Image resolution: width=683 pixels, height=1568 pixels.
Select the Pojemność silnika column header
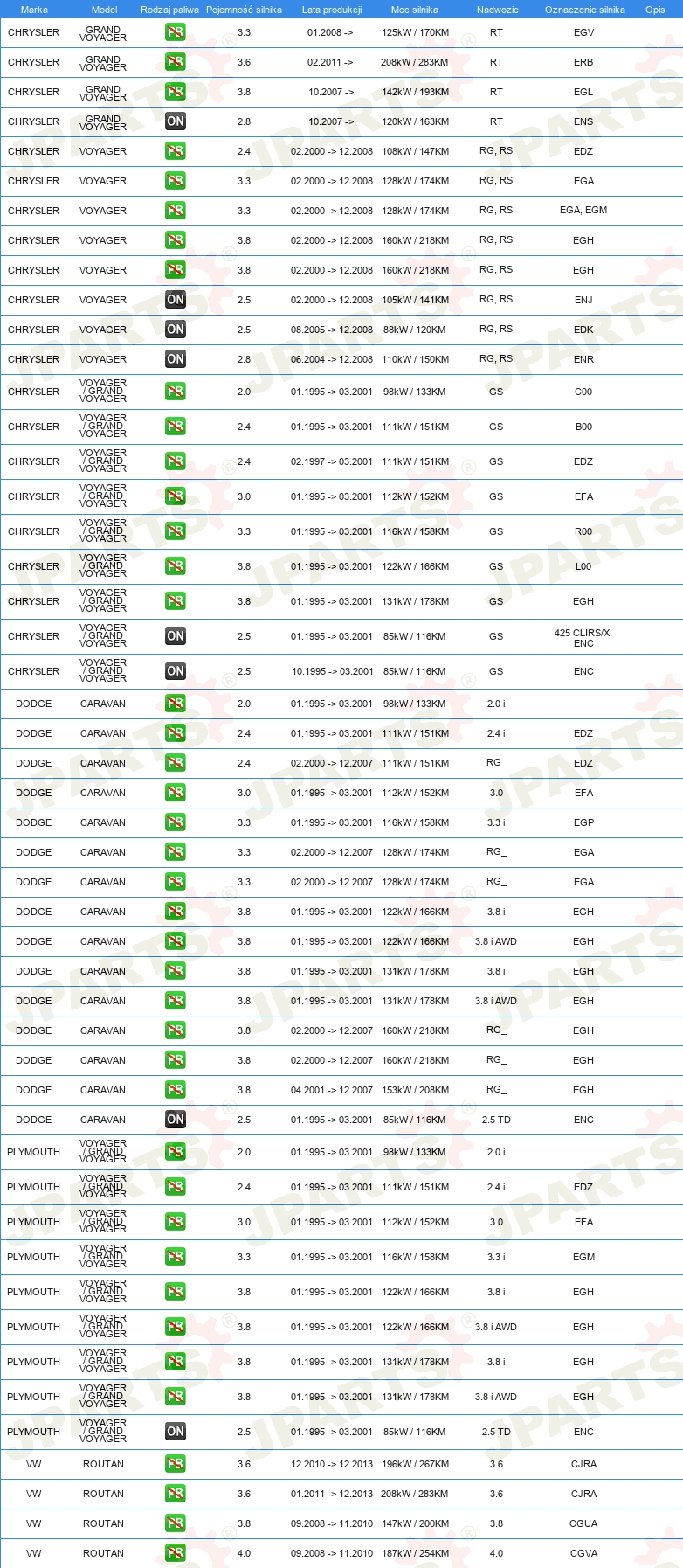click(244, 10)
